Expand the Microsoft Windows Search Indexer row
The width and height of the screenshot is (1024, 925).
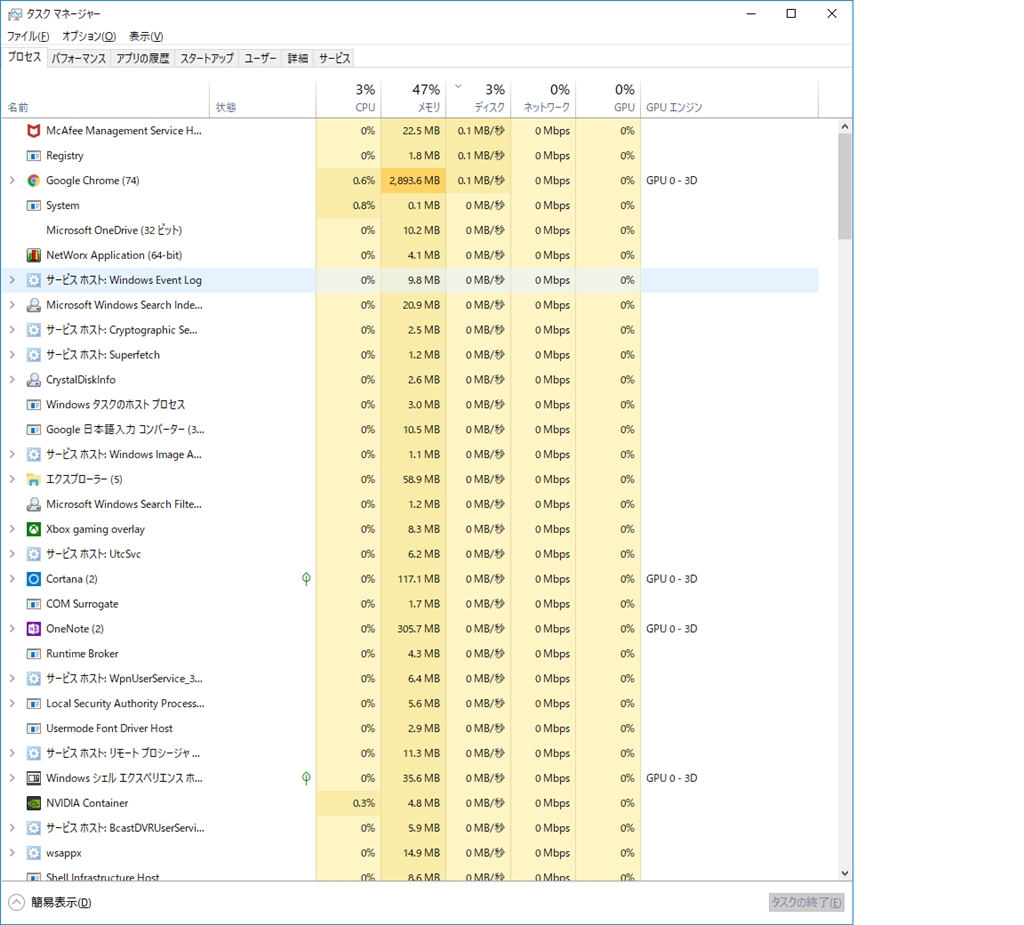point(12,305)
